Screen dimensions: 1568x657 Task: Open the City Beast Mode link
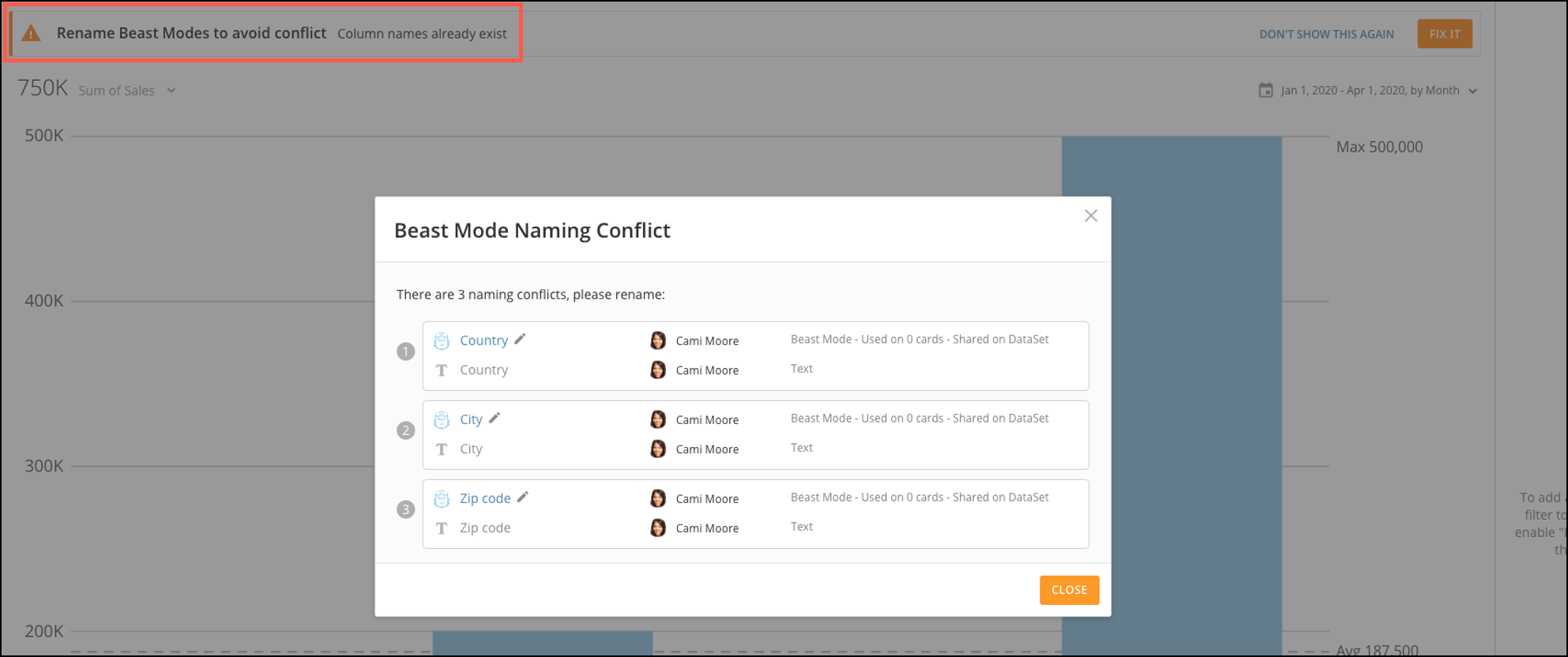471,419
